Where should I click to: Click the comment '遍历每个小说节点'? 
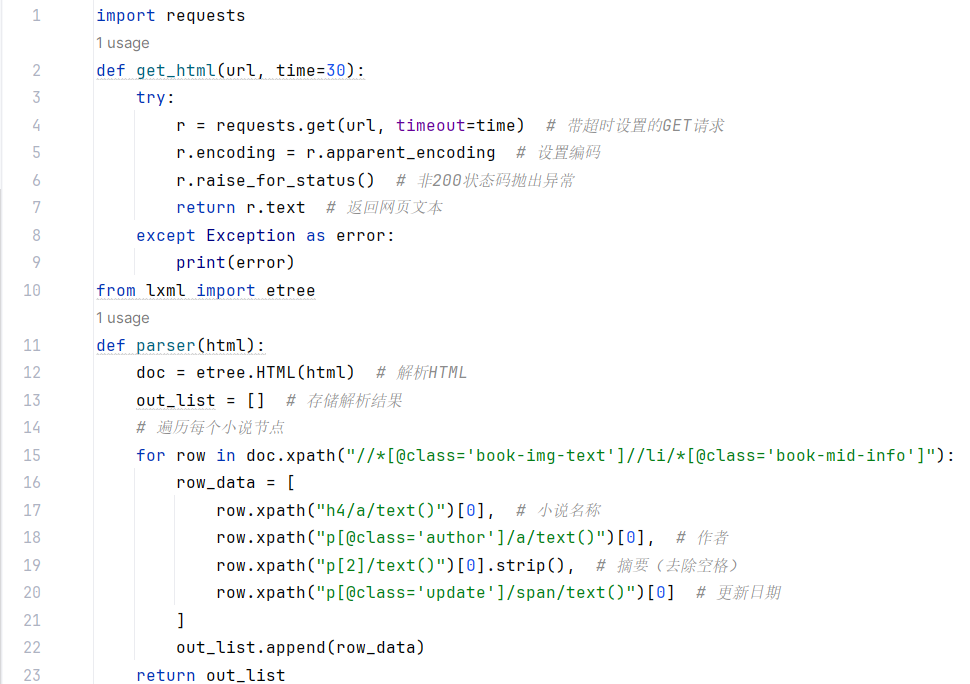point(210,427)
